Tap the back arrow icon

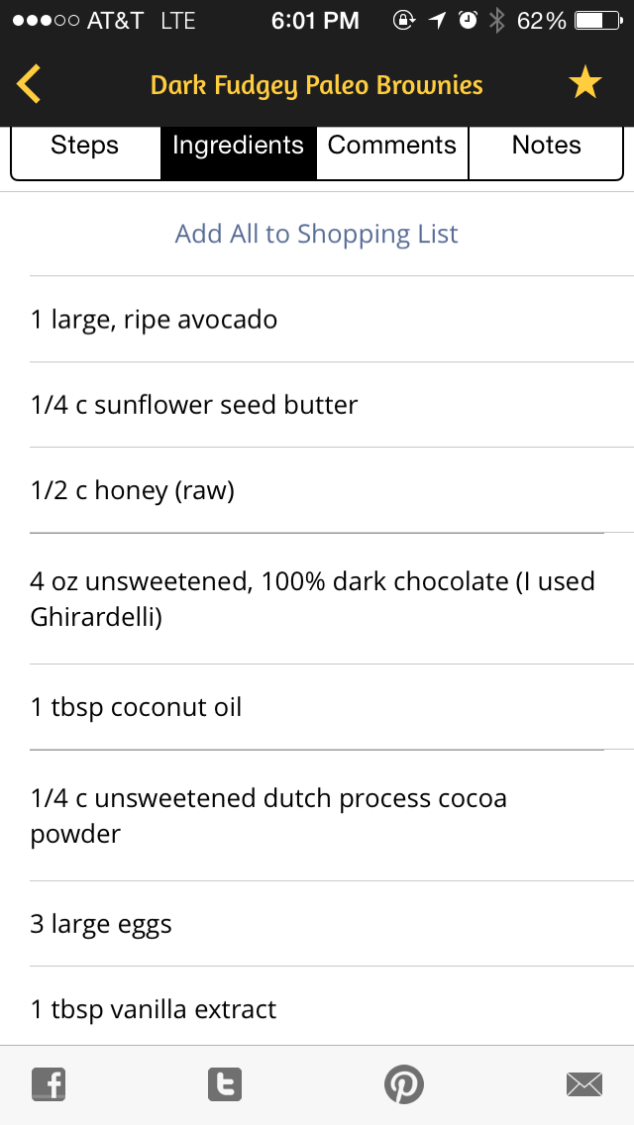click(x=30, y=85)
